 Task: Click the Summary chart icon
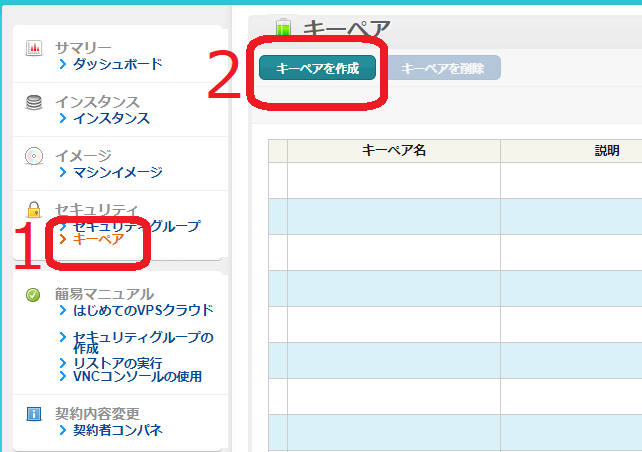[34, 48]
